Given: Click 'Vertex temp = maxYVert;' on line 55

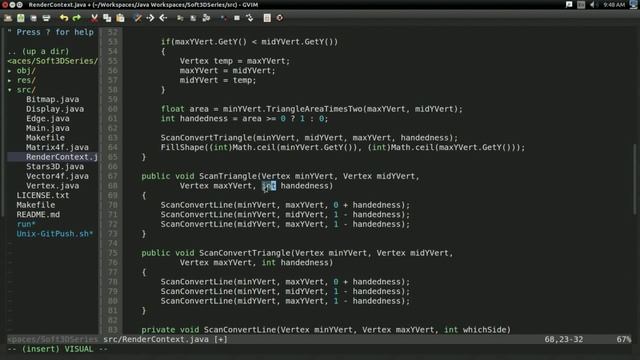Looking at the screenshot, I should click(x=235, y=61).
